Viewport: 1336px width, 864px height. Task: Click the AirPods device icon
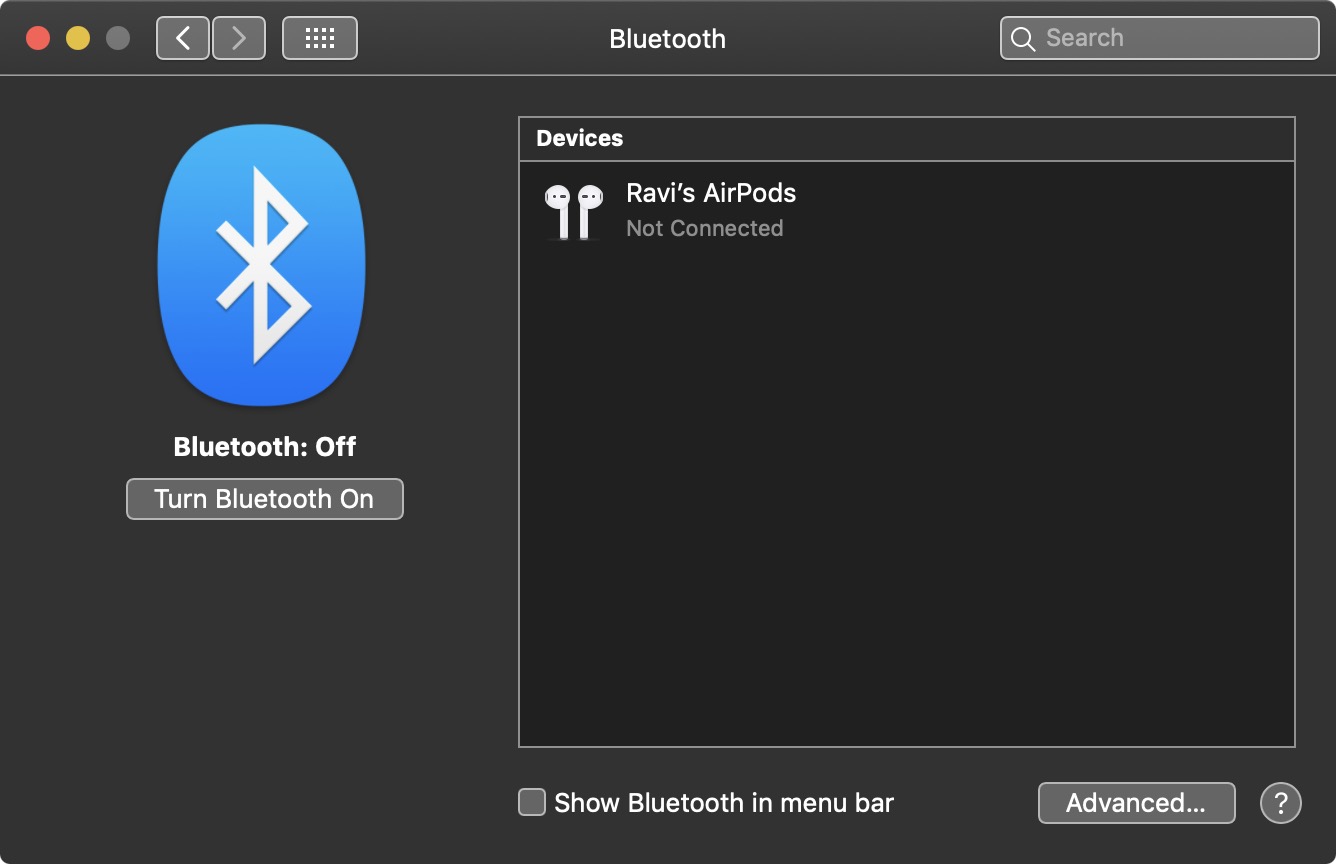(574, 211)
